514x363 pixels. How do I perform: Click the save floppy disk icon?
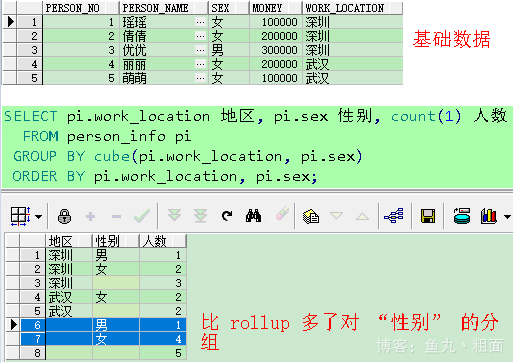click(x=428, y=216)
